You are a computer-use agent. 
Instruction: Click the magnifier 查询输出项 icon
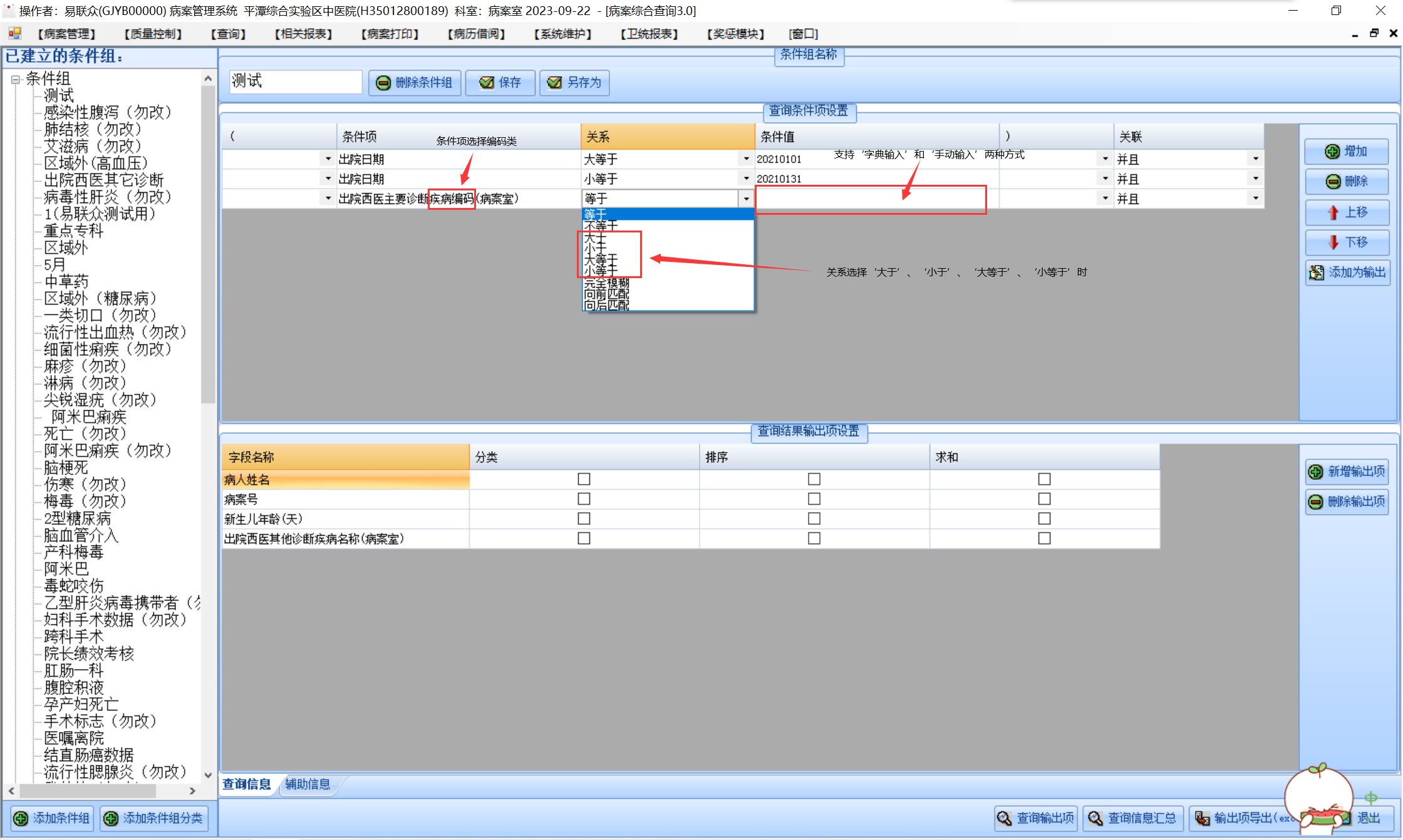point(1004,818)
